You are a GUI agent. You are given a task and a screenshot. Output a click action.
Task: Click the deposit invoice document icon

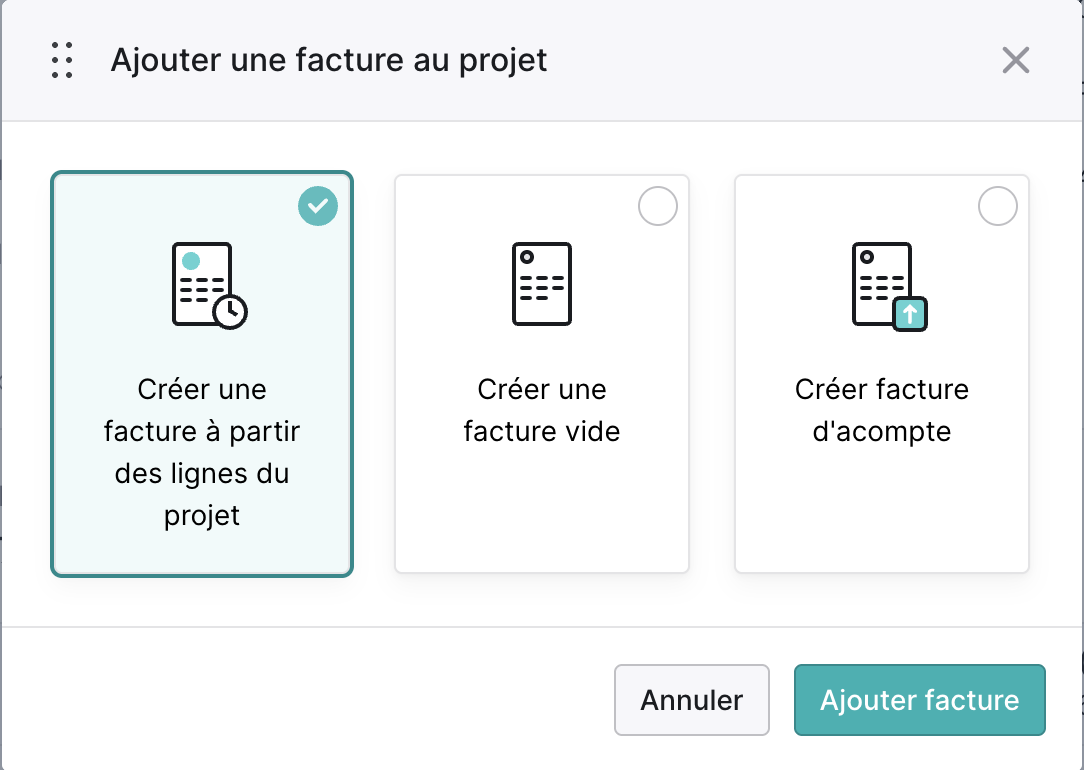890,286
